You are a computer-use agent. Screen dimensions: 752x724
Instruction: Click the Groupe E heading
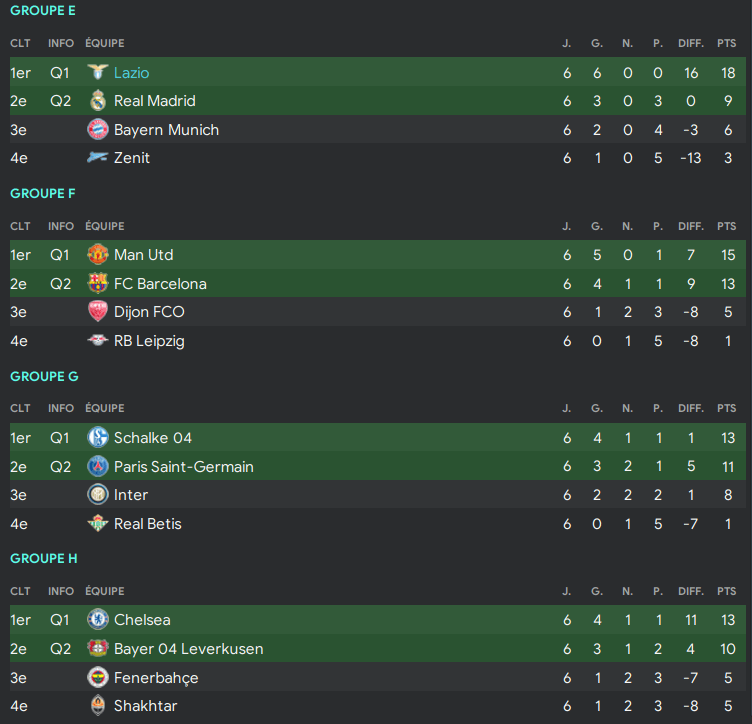(43, 11)
